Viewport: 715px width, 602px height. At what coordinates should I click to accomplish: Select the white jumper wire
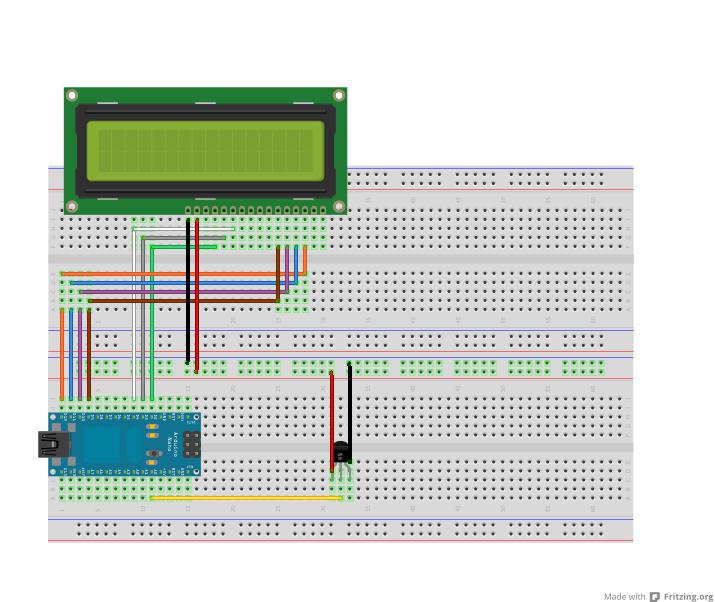(x=134, y=320)
